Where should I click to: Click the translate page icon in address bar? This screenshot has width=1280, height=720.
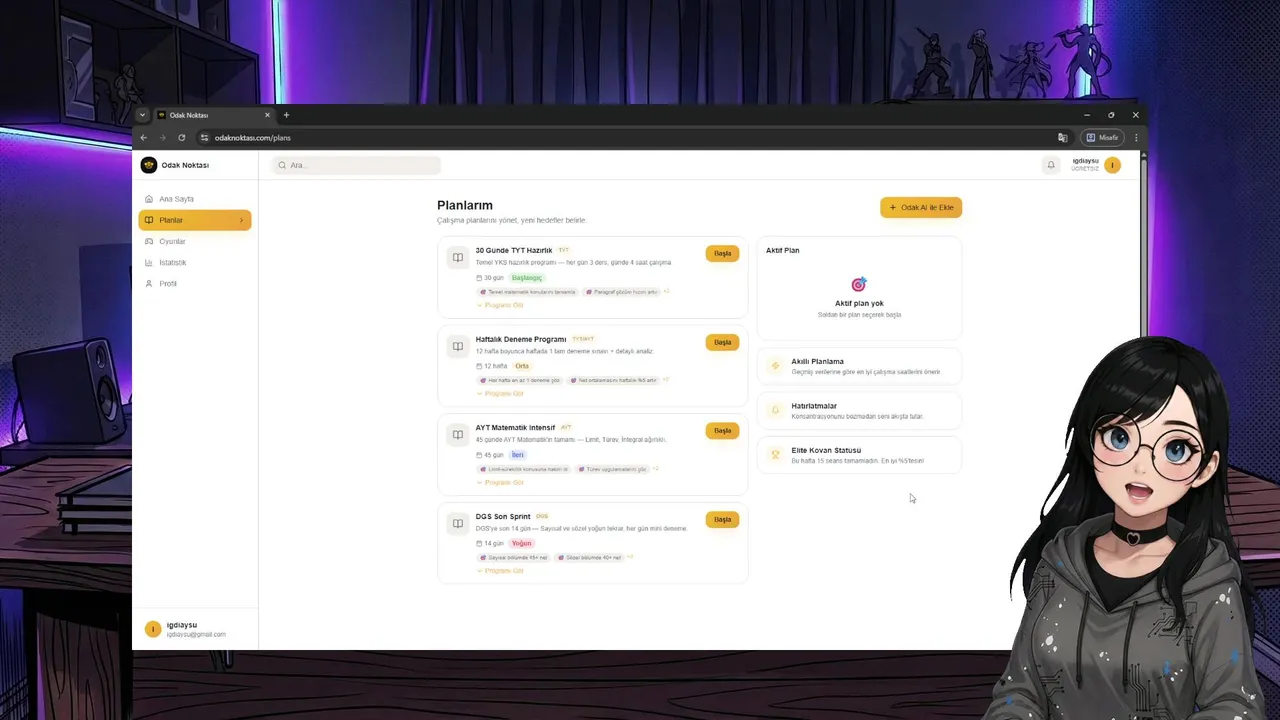point(1062,137)
